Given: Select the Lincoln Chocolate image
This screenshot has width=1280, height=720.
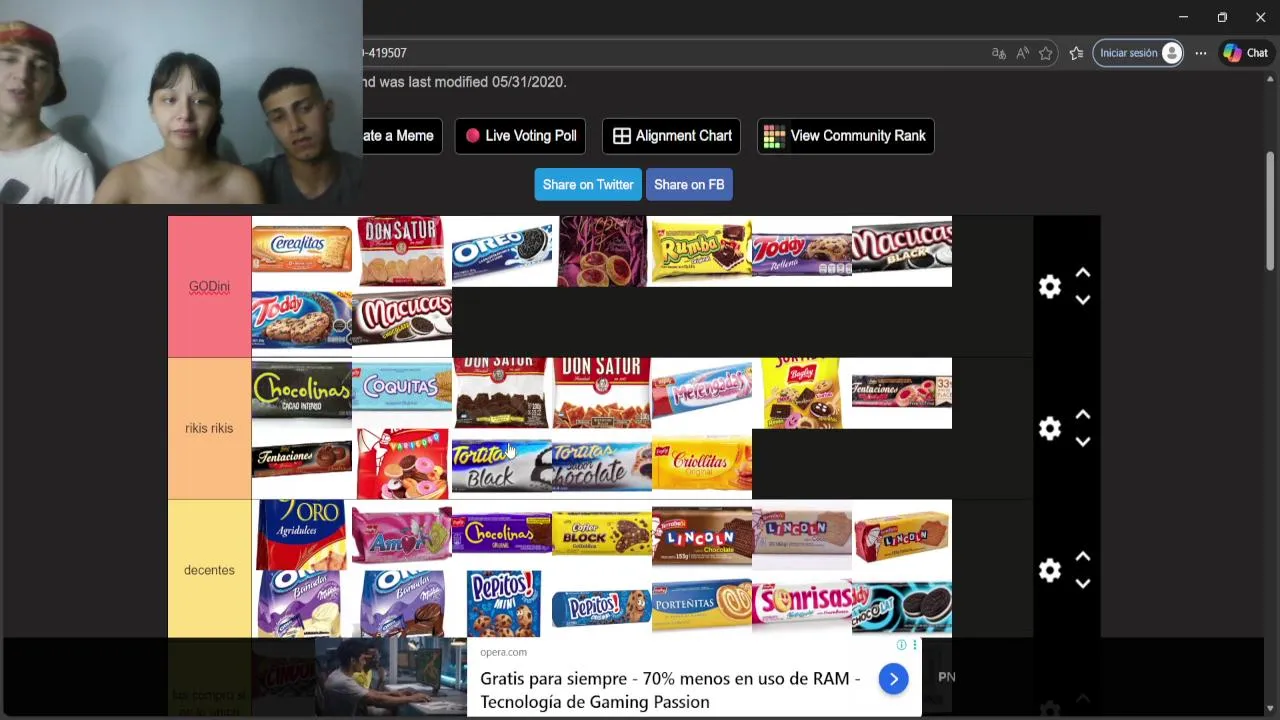Looking at the screenshot, I should [702, 535].
